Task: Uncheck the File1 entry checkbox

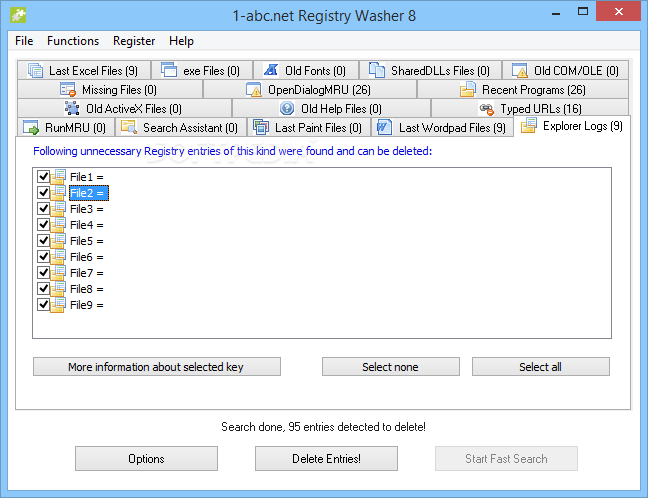Action: (x=43, y=176)
